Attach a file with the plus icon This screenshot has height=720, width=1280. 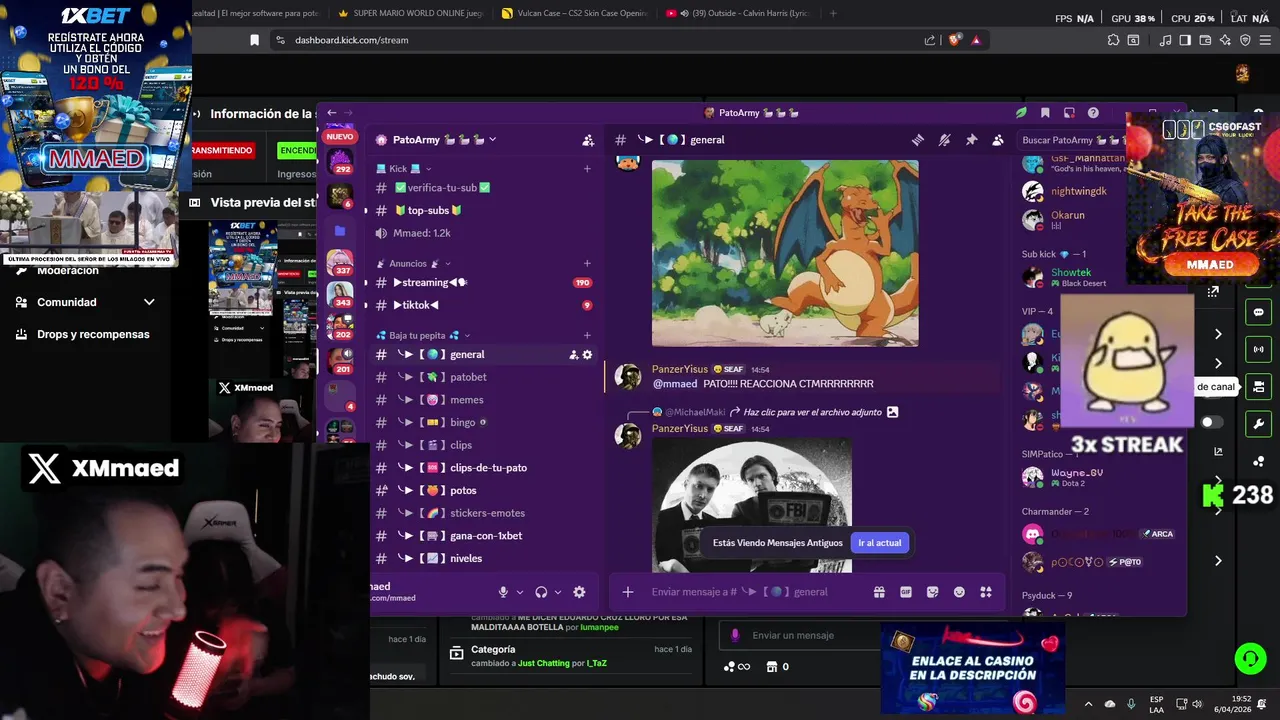pyautogui.click(x=628, y=592)
